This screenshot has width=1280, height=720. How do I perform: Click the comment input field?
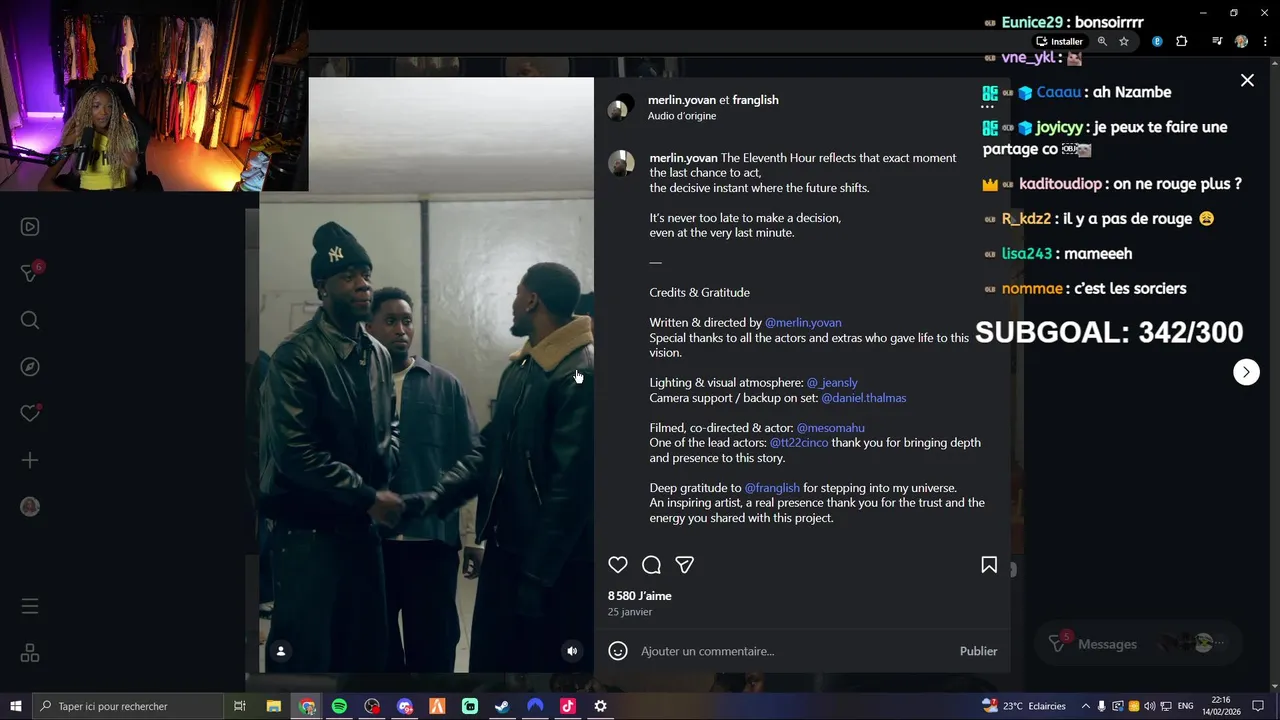pyautogui.click(x=795, y=651)
